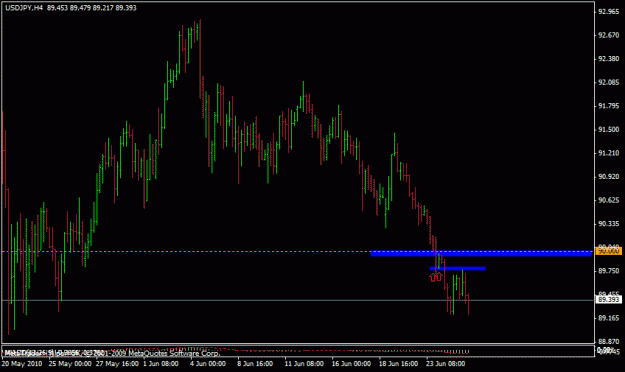Click the 4 Jun 00:00 time label

[208, 364]
